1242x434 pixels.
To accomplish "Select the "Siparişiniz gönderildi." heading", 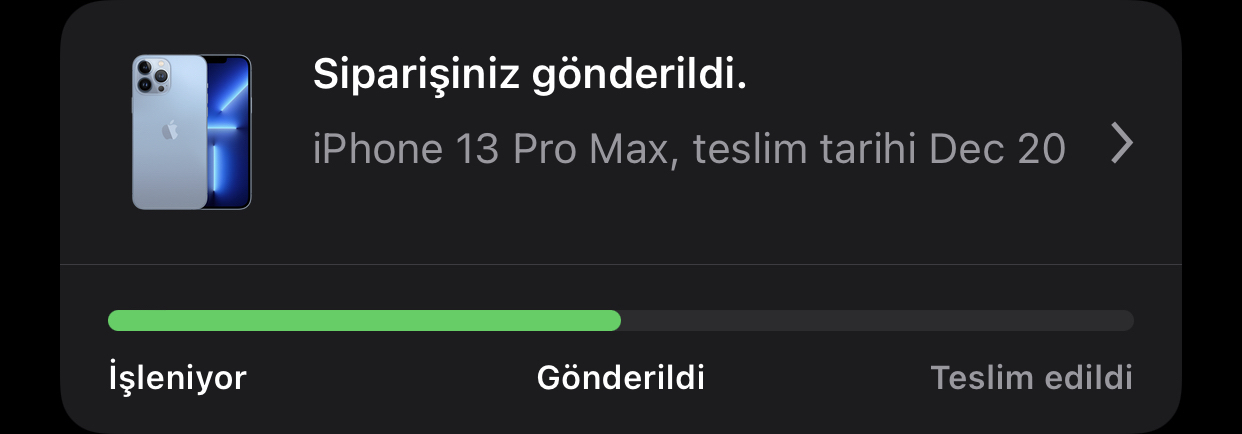I will pos(530,76).
